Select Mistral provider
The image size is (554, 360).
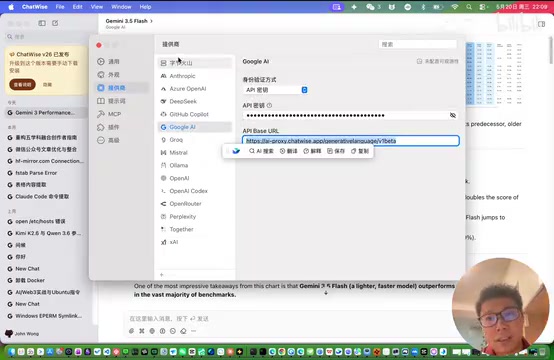[195, 153]
